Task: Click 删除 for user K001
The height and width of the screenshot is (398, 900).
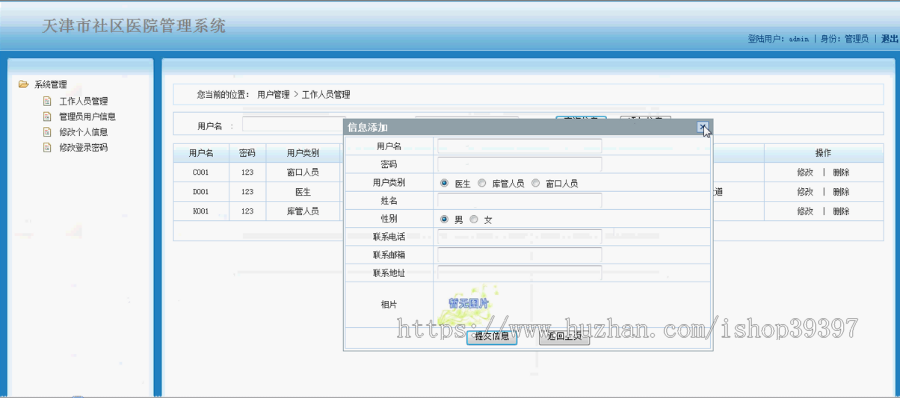Action: click(x=841, y=211)
